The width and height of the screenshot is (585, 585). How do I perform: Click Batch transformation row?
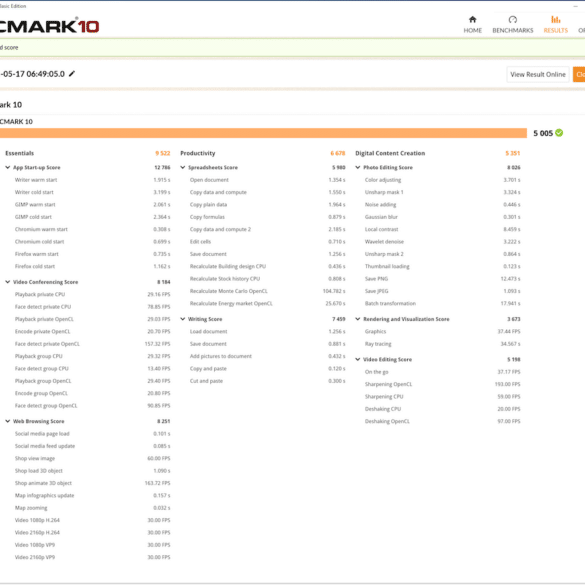click(x=442, y=303)
